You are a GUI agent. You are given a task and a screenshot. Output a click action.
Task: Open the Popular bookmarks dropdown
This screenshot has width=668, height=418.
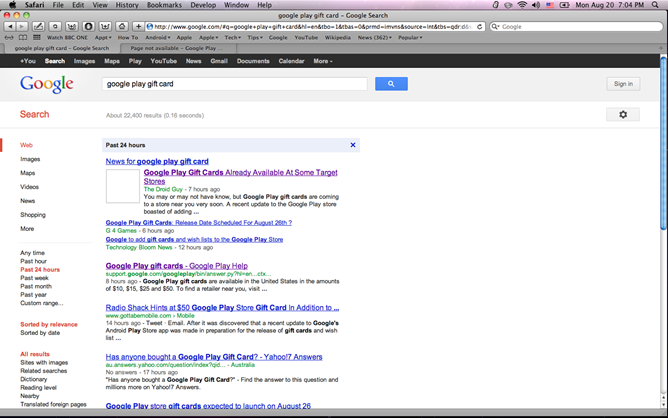(x=410, y=37)
